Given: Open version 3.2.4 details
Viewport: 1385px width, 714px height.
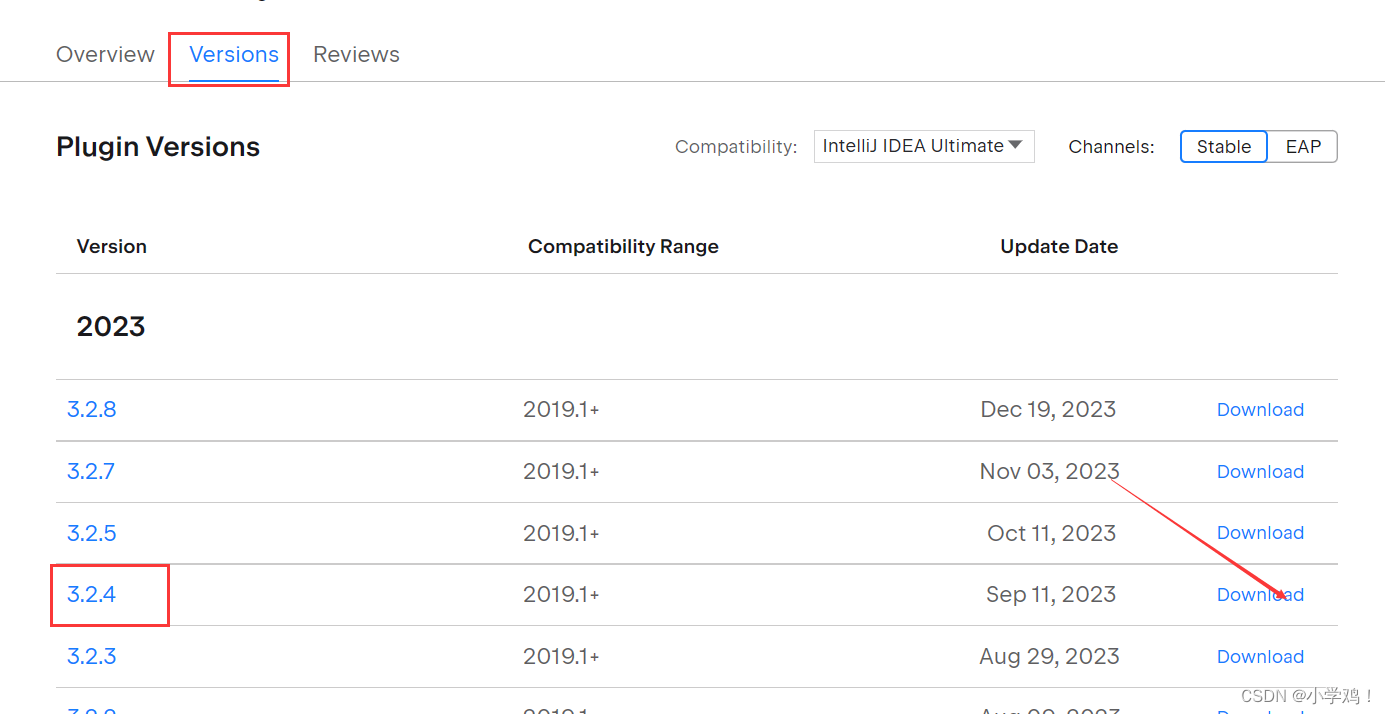Looking at the screenshot, I should [x=92, y=594].
